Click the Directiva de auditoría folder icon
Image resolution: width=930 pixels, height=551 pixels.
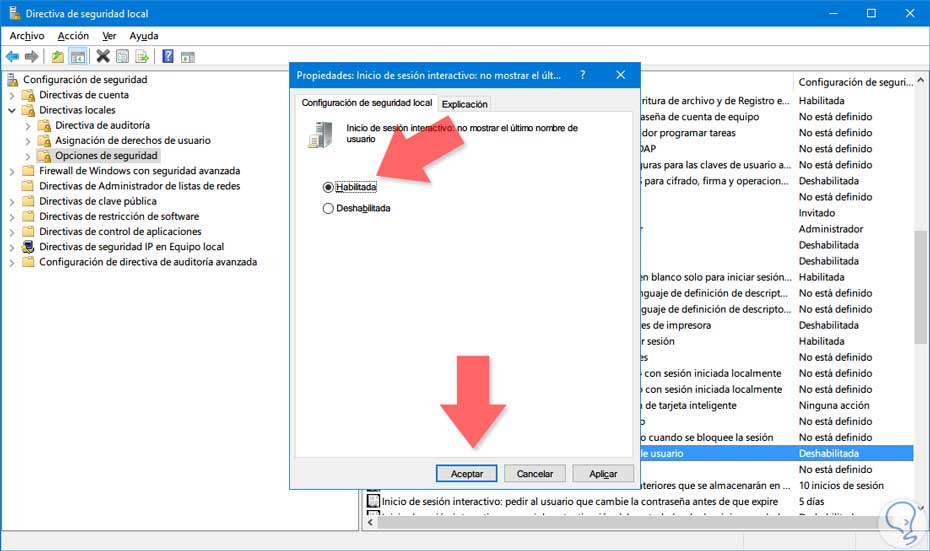44,125
